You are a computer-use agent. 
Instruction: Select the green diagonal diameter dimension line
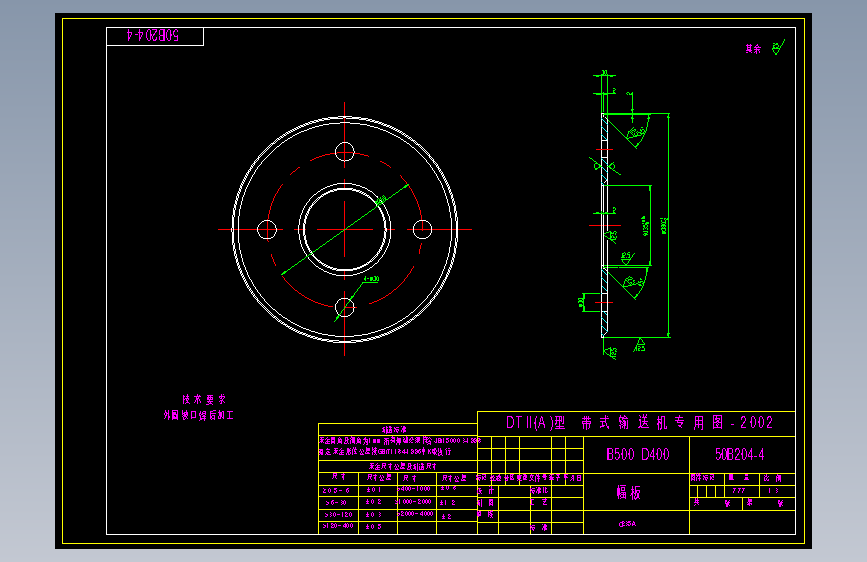345,229
